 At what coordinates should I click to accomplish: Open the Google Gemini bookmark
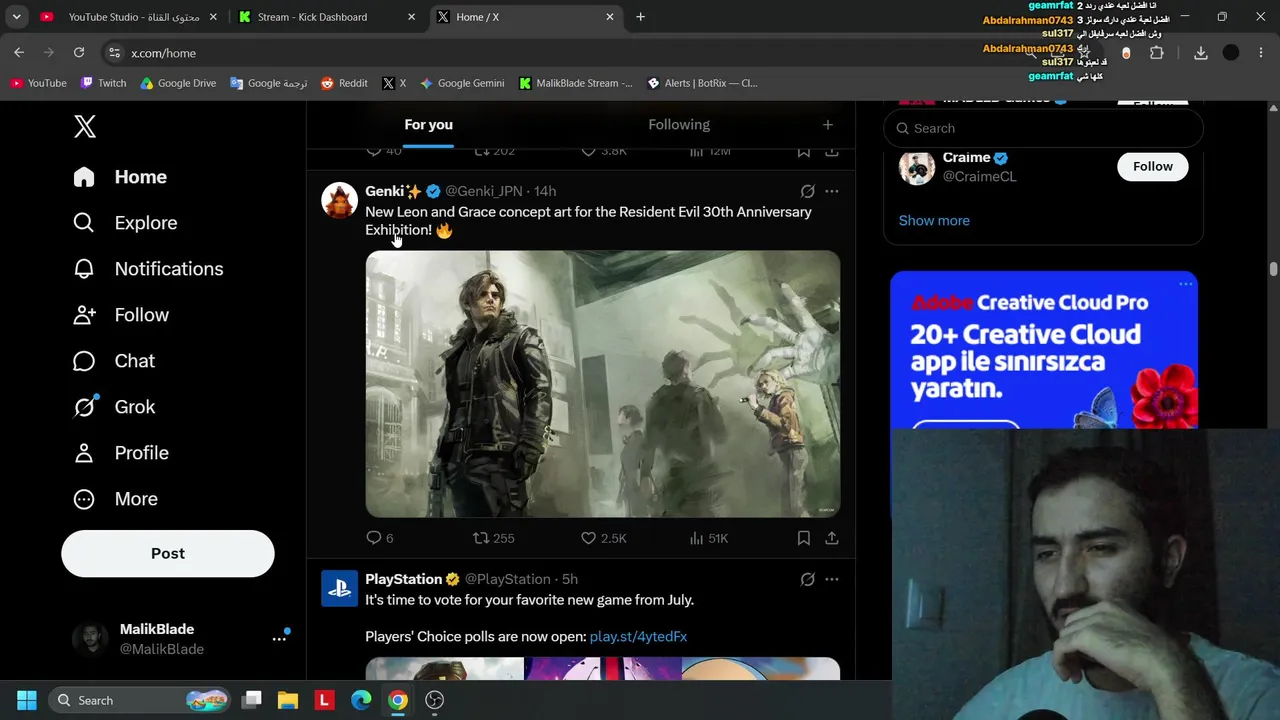coord(462,83)
